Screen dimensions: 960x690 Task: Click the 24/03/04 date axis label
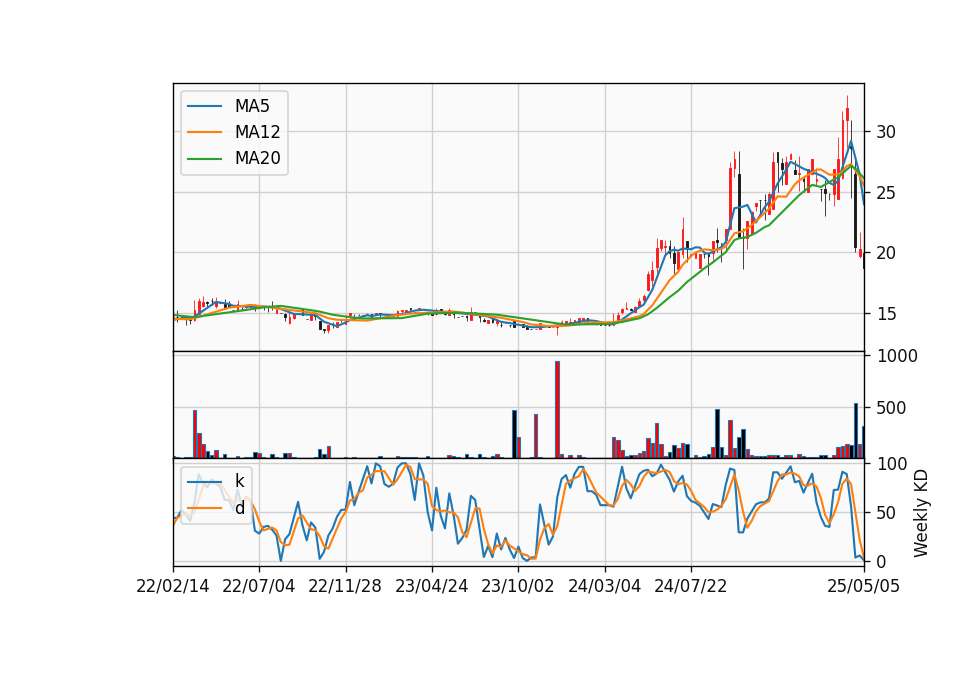pos(604,586)
